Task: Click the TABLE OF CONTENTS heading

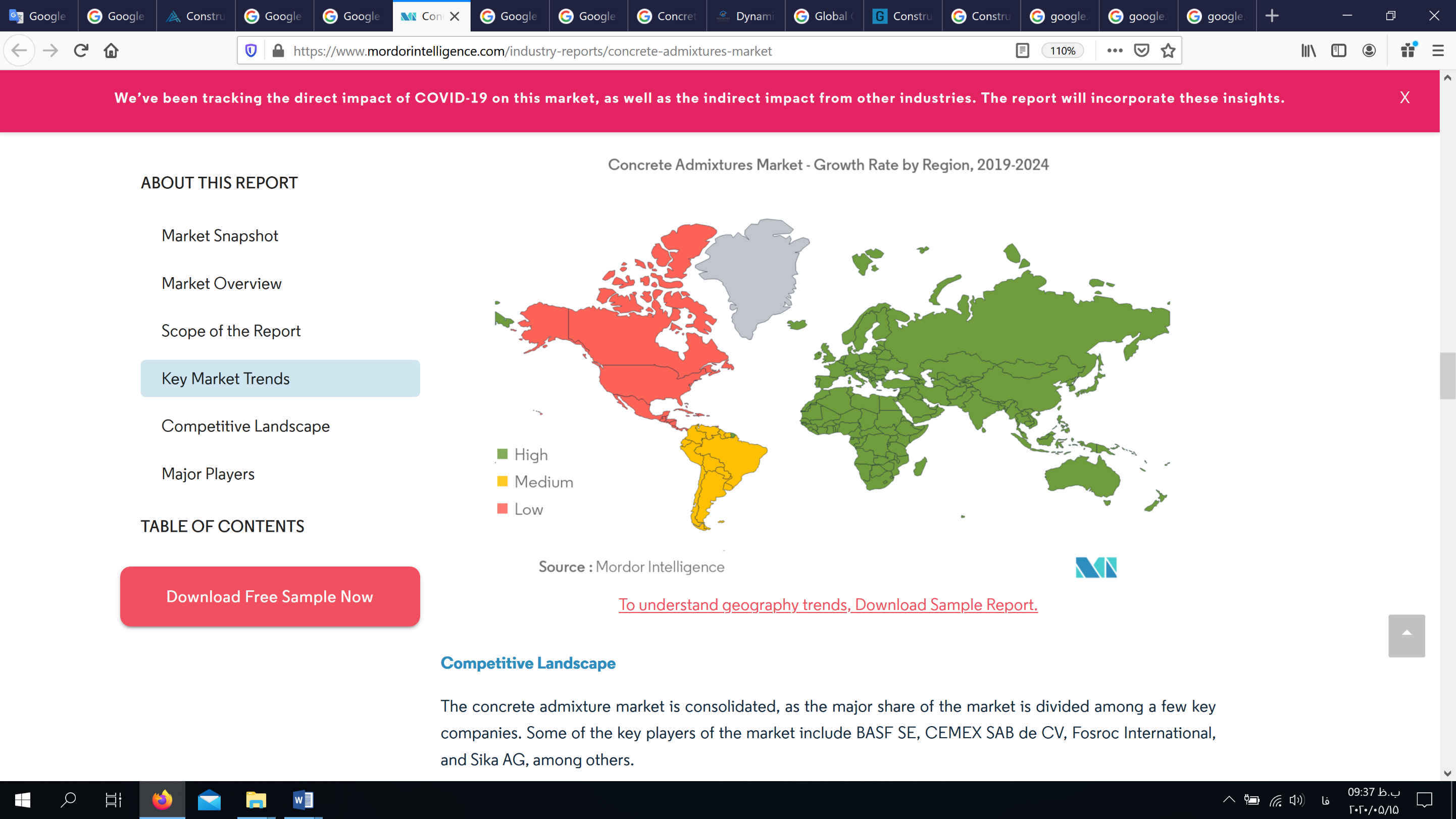Action: pyautogui.click(x=222, y=526)
